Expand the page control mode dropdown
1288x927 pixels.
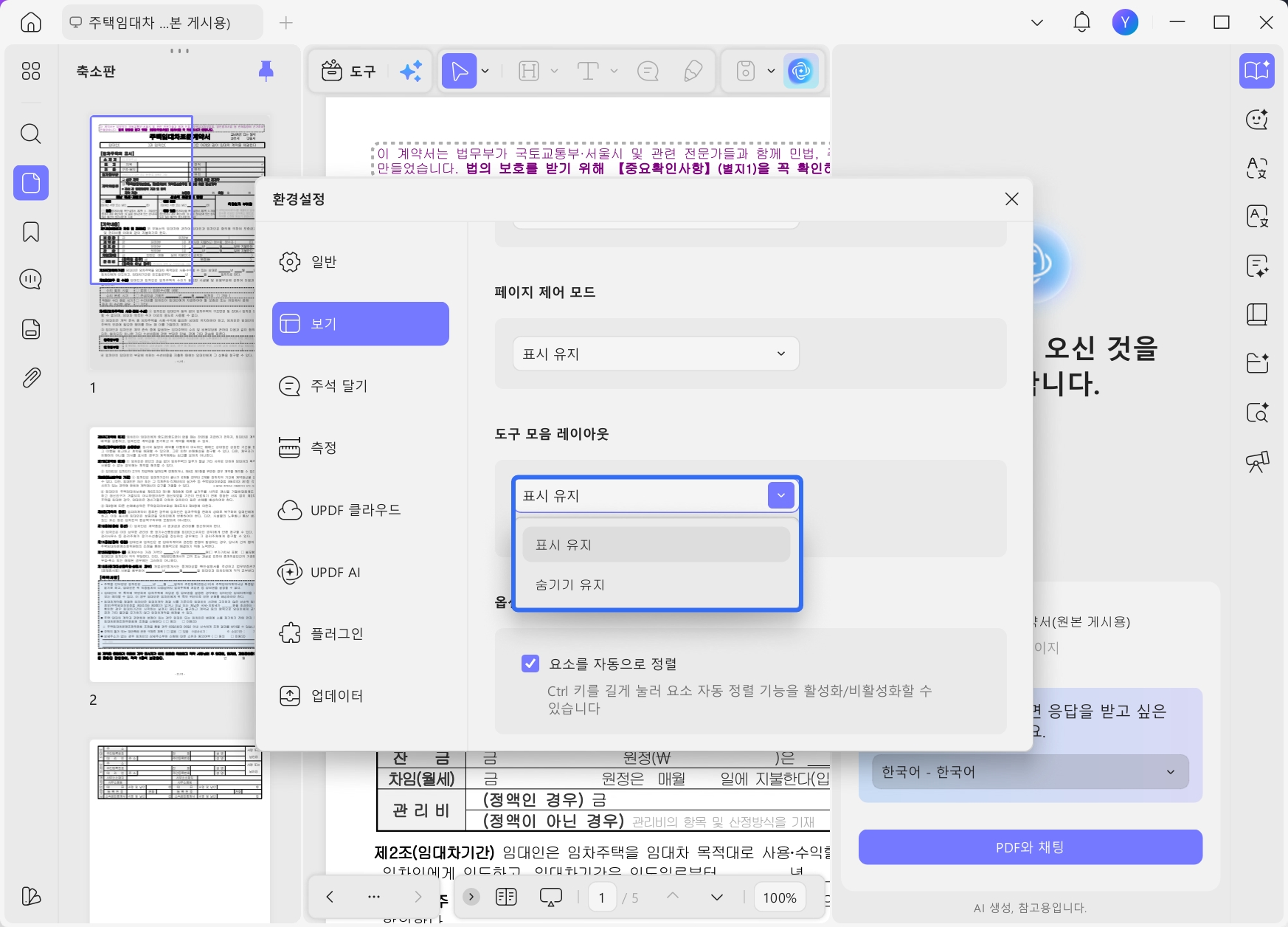pos(656,354)
